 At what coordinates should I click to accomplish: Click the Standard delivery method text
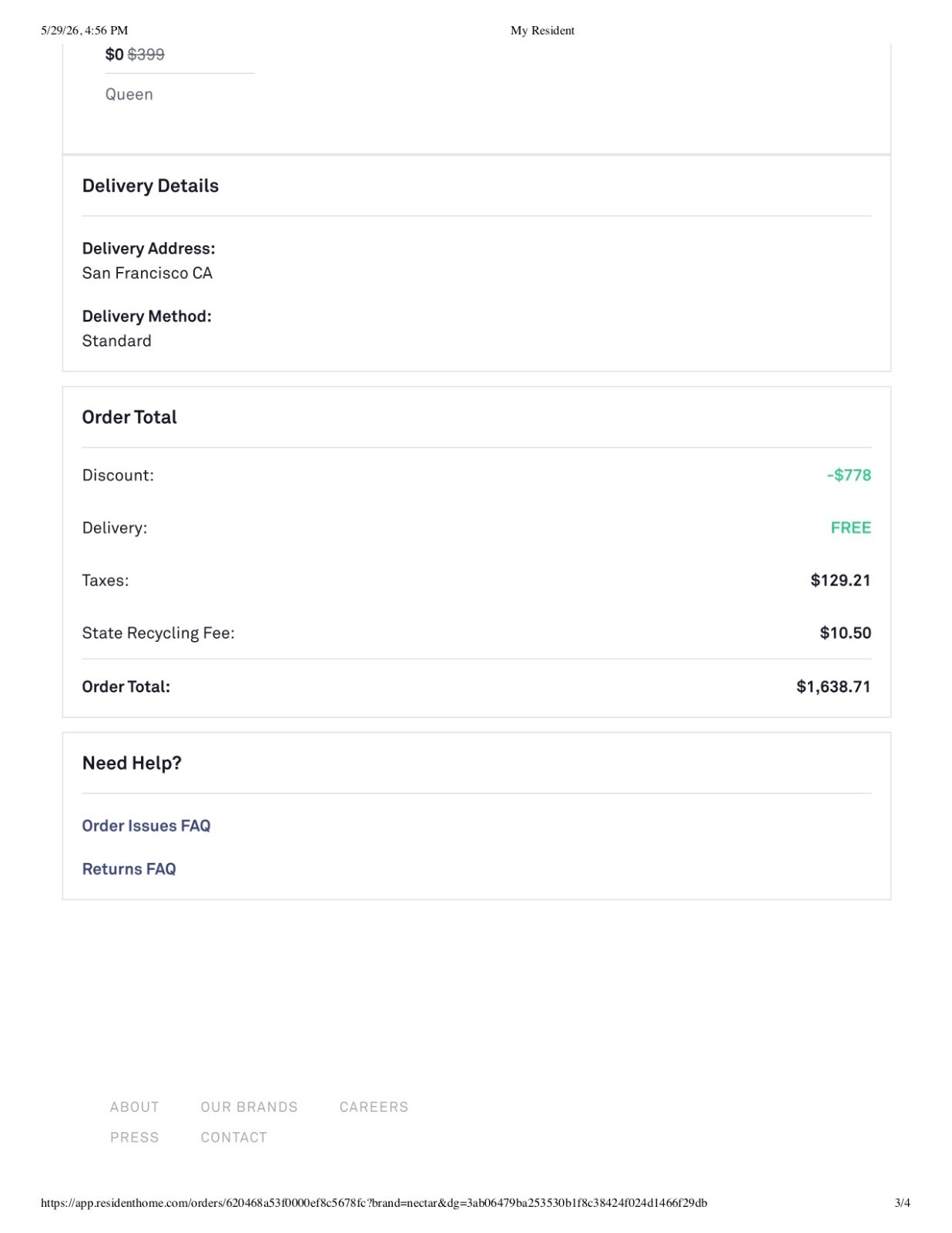[117, 341]
